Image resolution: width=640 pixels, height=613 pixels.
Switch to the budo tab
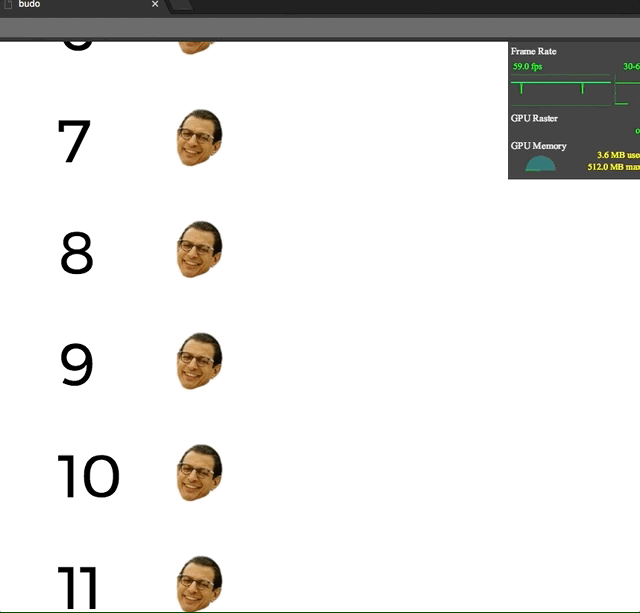[82, 5]
